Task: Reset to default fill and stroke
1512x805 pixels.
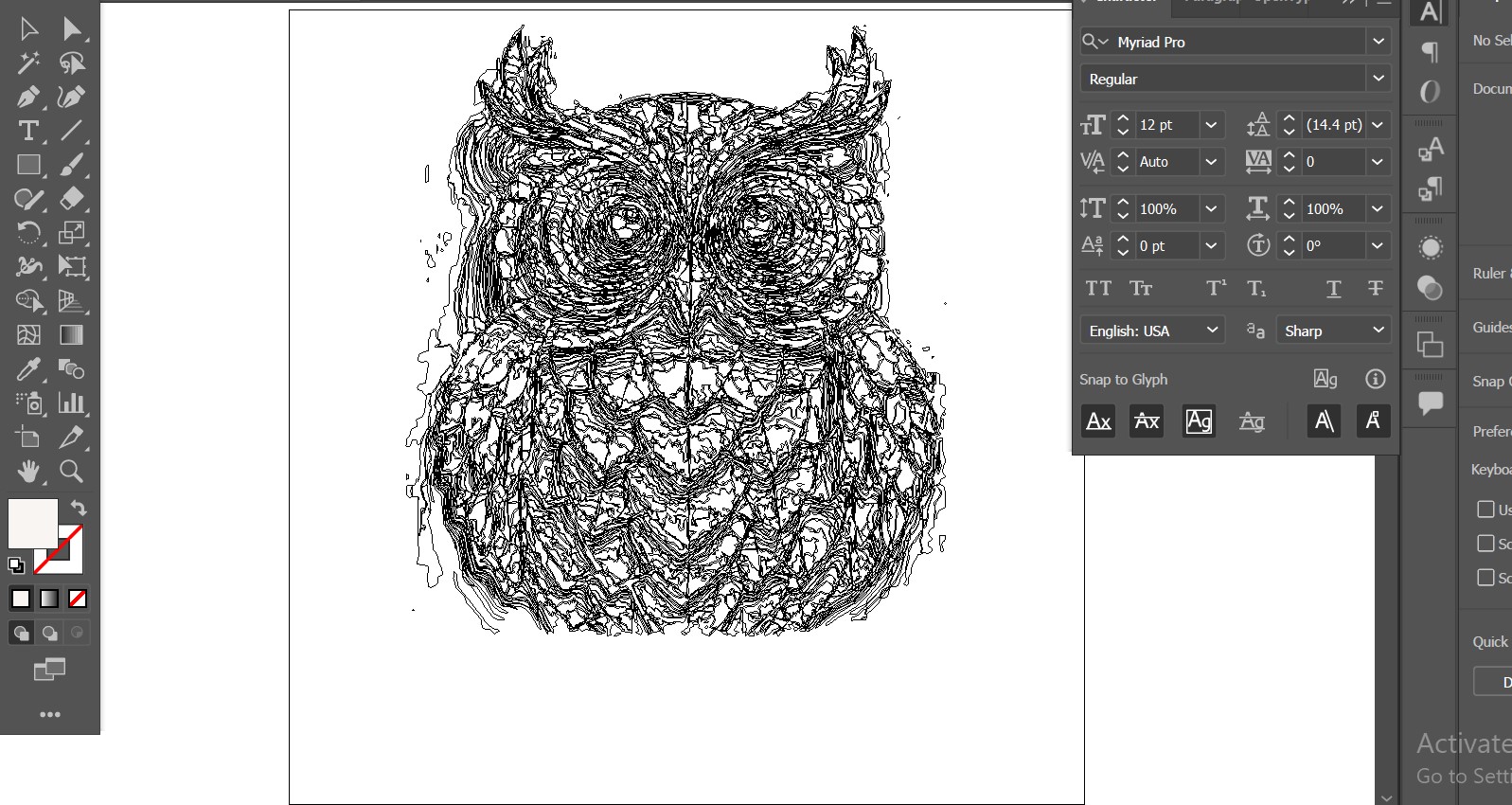Action: pyautogui.click(x=16, y=565)
